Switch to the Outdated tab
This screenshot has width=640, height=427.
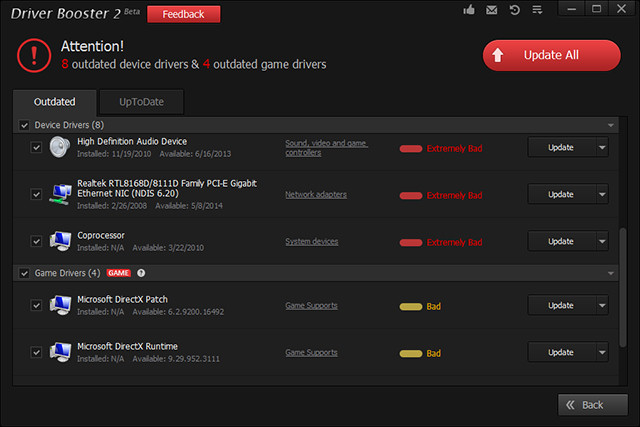click(x=55, y=102)
